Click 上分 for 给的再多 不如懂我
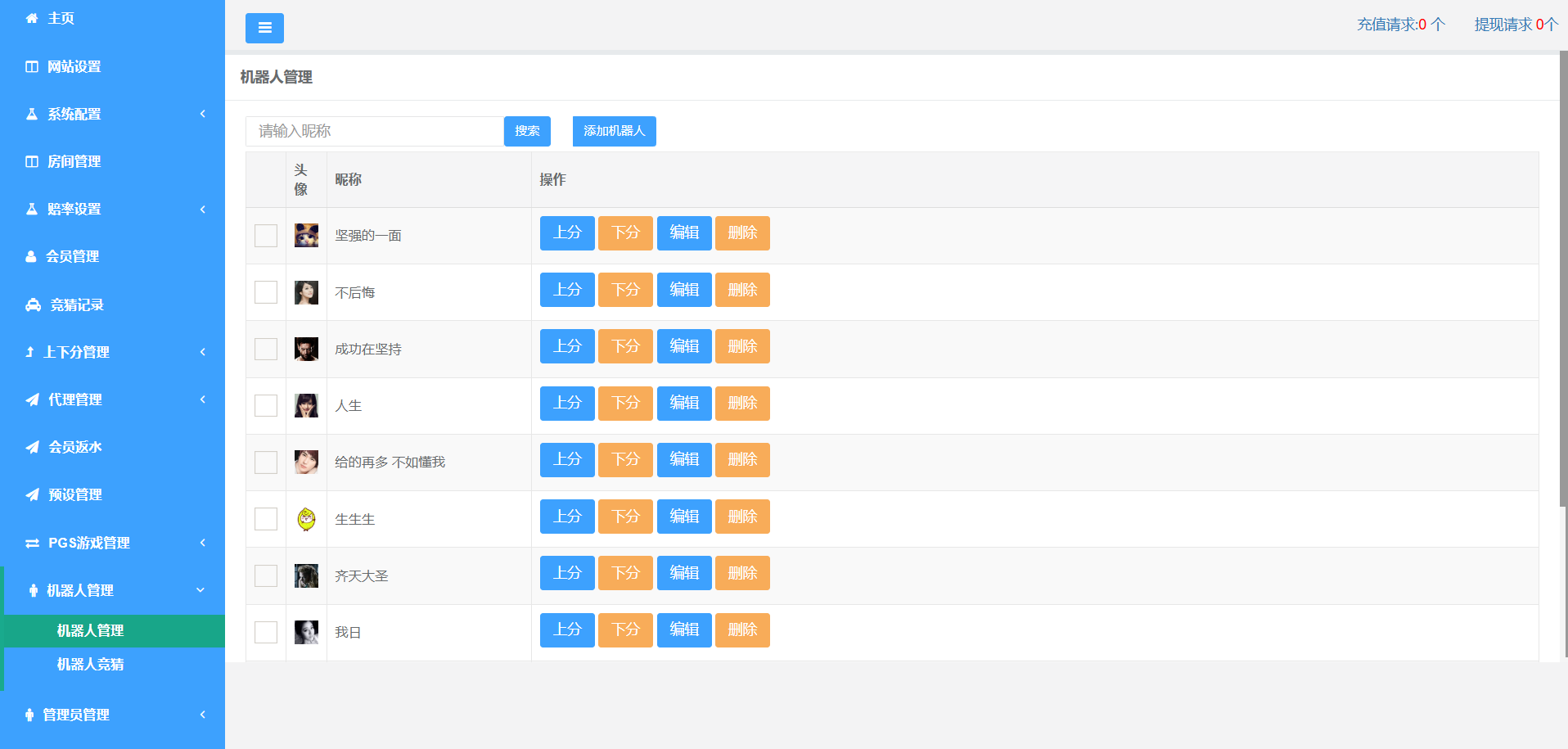The image size is (1568, 749). pyautogui.click(x=567, y=460)
